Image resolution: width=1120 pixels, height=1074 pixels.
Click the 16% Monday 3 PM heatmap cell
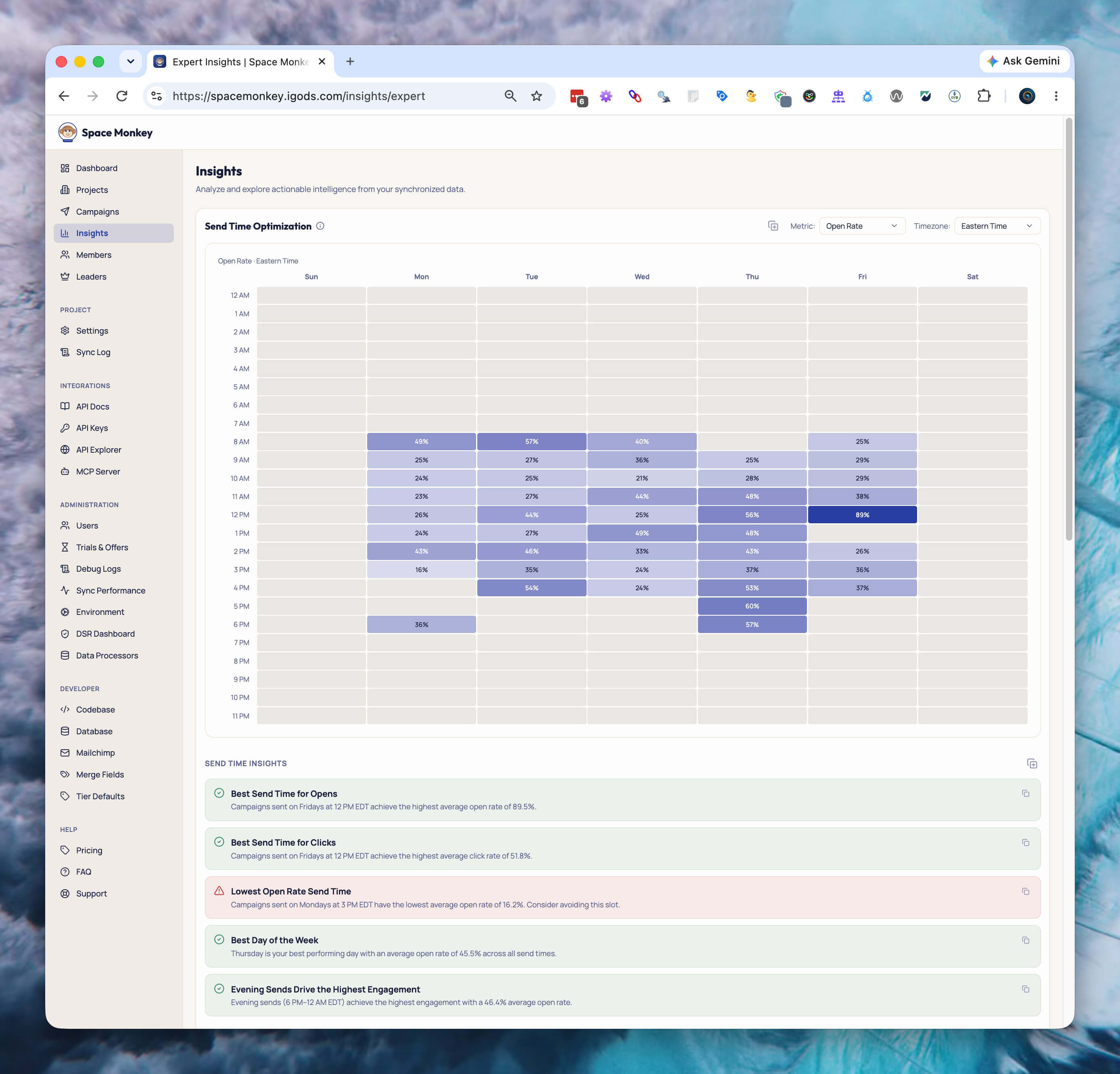[x=421, y=570]
